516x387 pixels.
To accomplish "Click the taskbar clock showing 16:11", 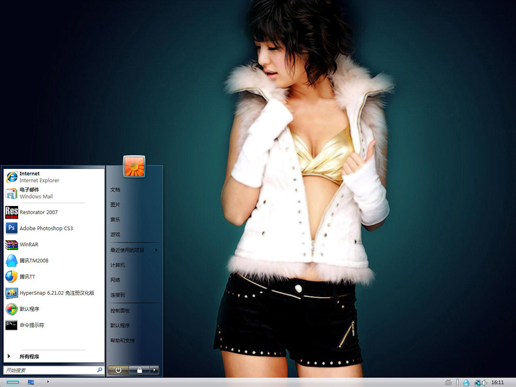I will pyautogui.click(x=497, y=382).
